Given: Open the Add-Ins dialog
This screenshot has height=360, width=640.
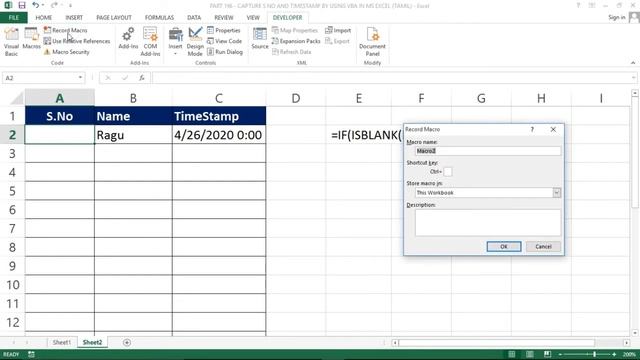Looking at the screenshot, I should (x=128, y=39).
